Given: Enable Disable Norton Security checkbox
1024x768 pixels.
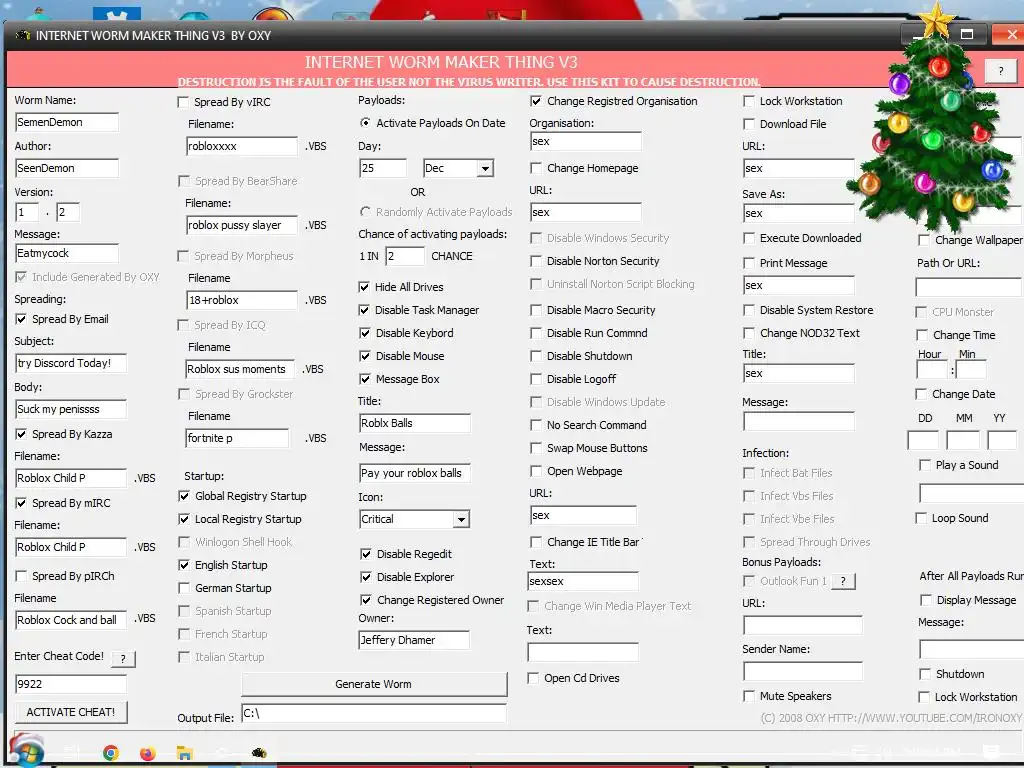Looking at the screenshot, I should [x=536, y=261].
